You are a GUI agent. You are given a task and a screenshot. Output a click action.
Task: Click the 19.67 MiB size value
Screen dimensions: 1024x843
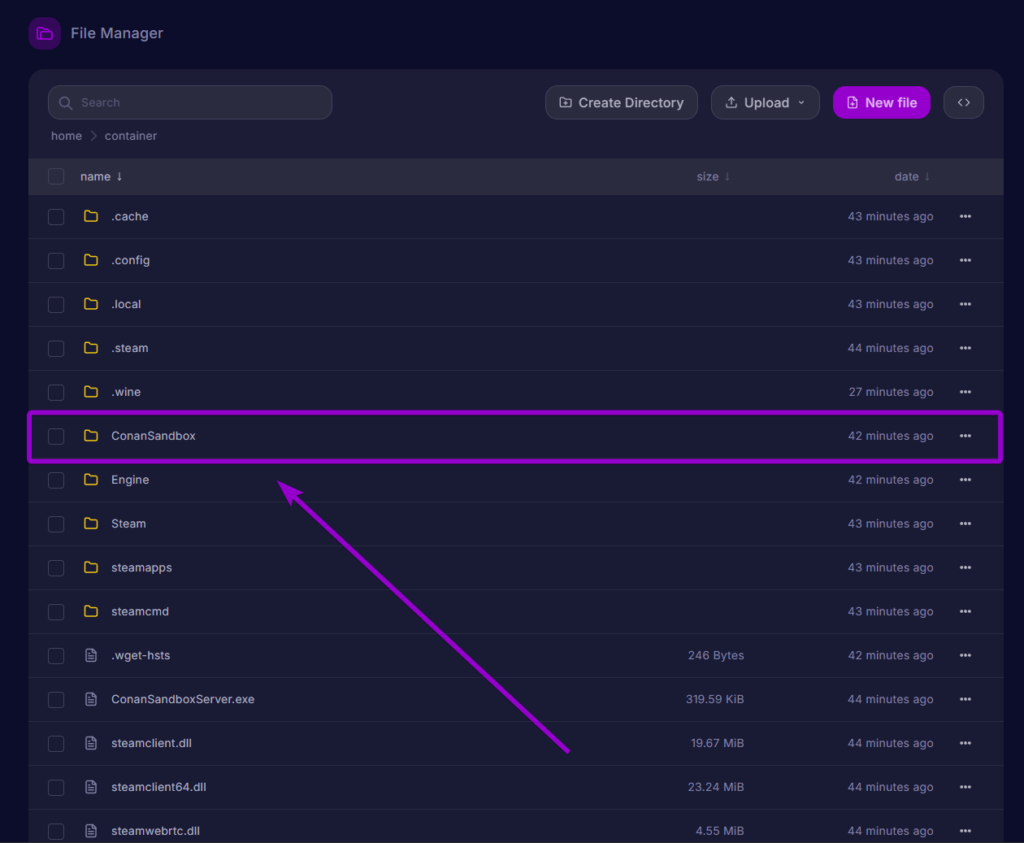coord(717,743)
